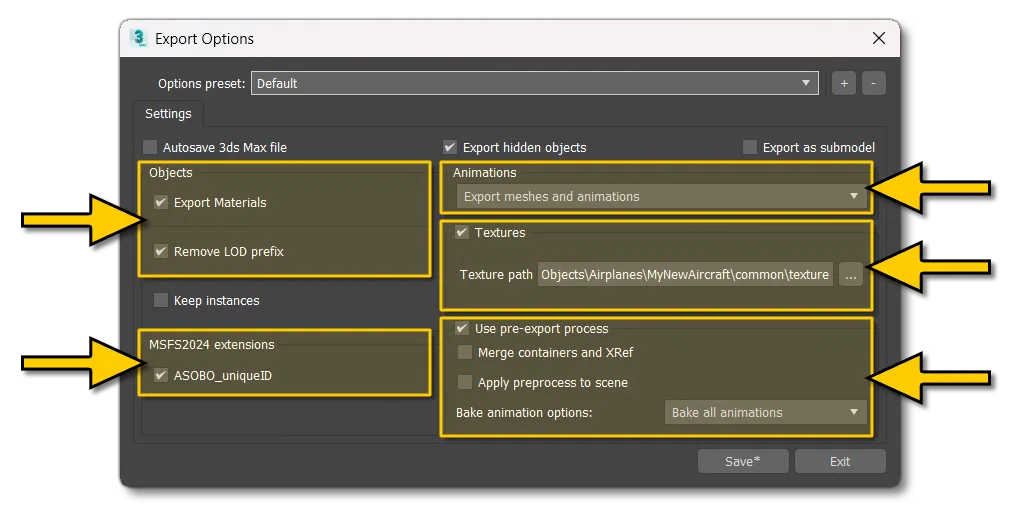Viewport: 1020px width, 507px height.
Task: Toggle Remove LOD prefix checkbox
Action: 161,251
